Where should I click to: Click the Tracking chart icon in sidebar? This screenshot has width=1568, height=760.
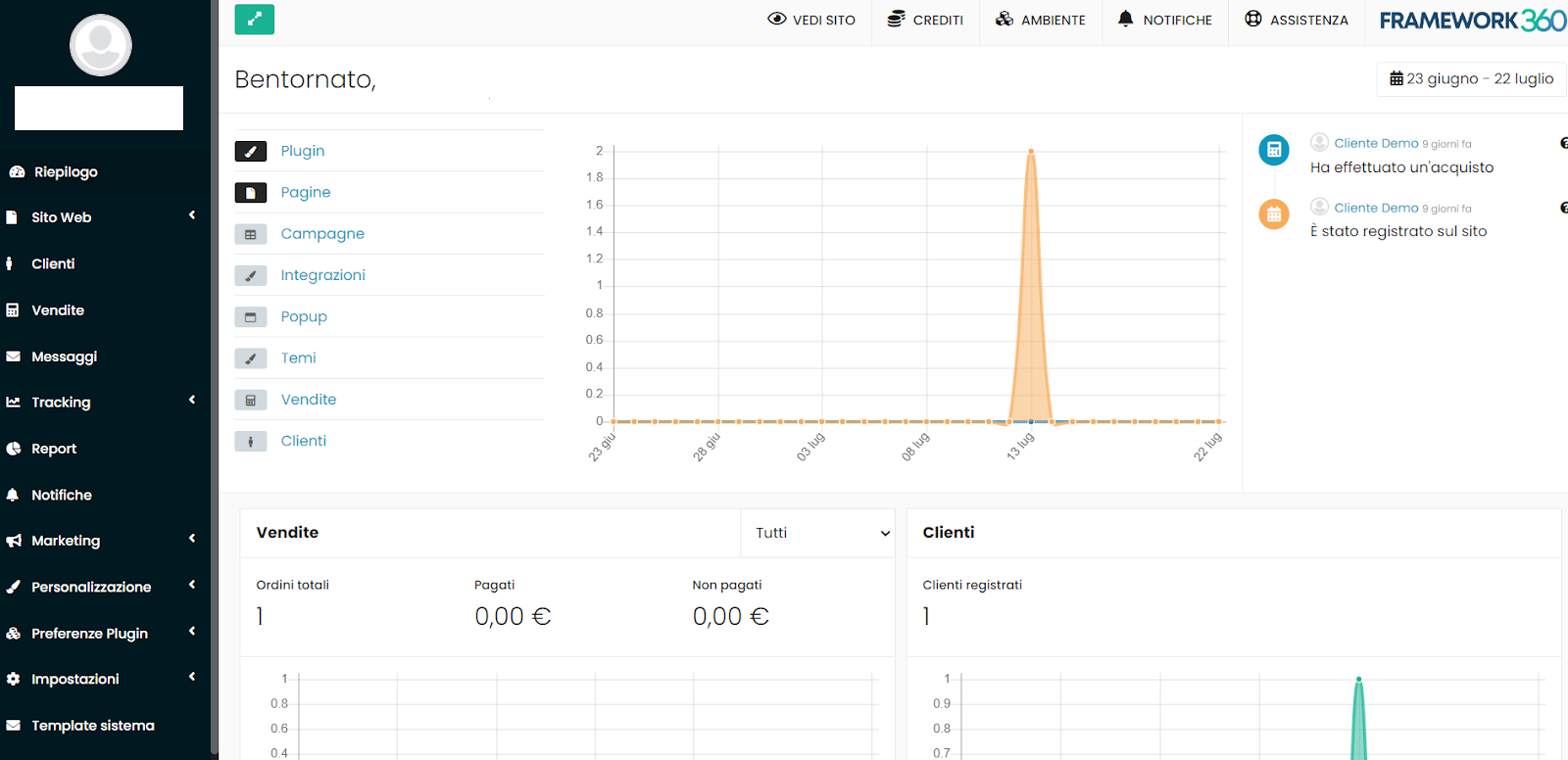(13, 402)
